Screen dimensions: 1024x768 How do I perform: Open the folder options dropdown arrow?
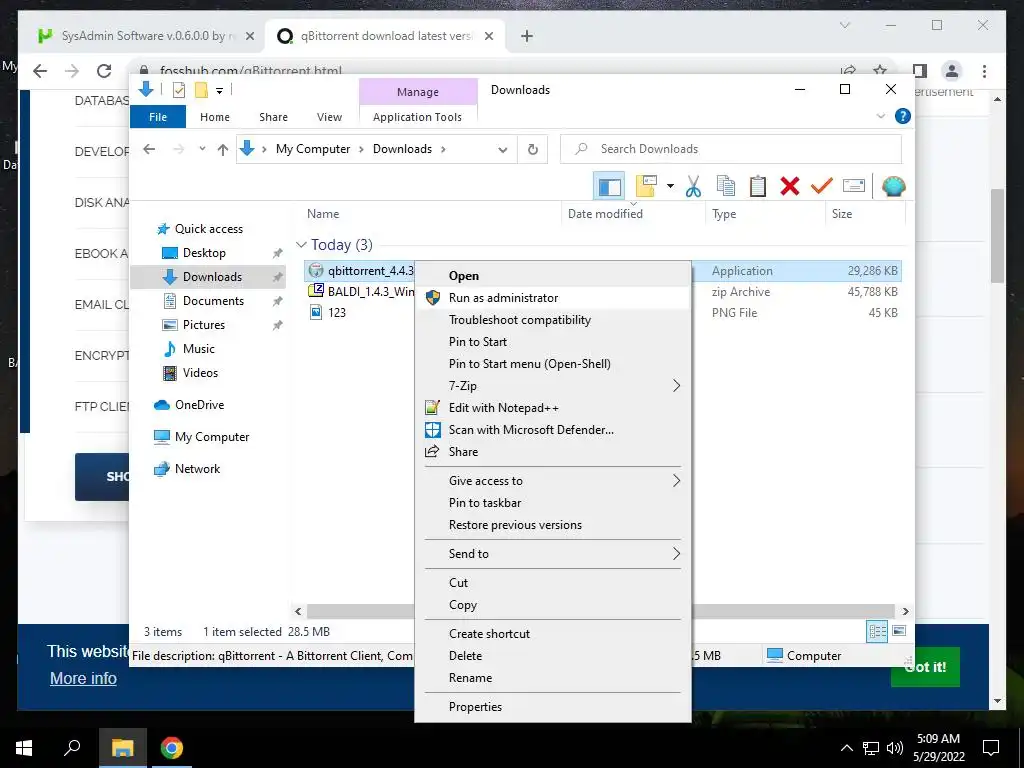pos(670,186)
